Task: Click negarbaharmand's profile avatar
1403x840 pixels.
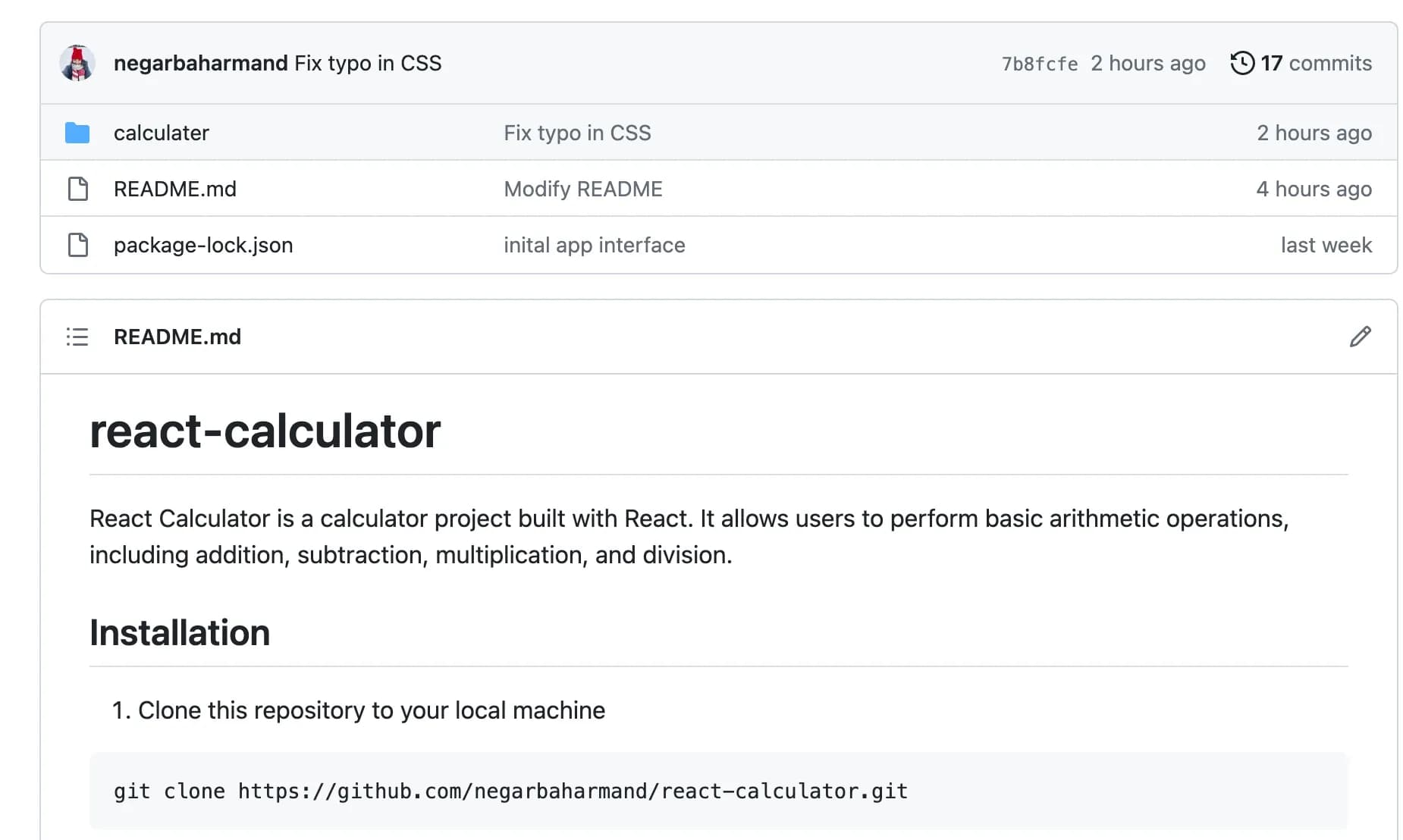Action: click(77, 63)
